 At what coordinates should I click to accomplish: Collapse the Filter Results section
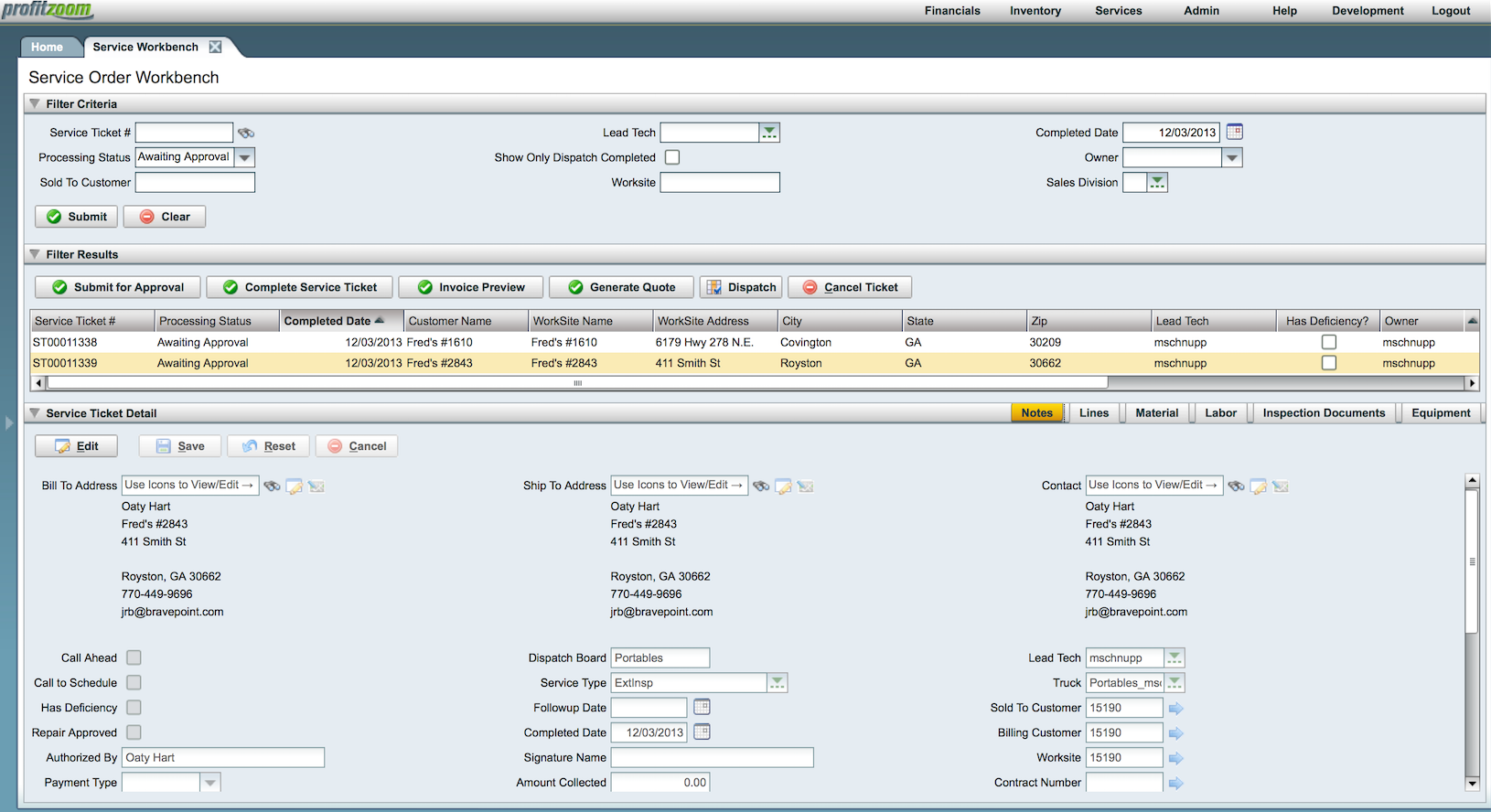click(x=35, y=254)
